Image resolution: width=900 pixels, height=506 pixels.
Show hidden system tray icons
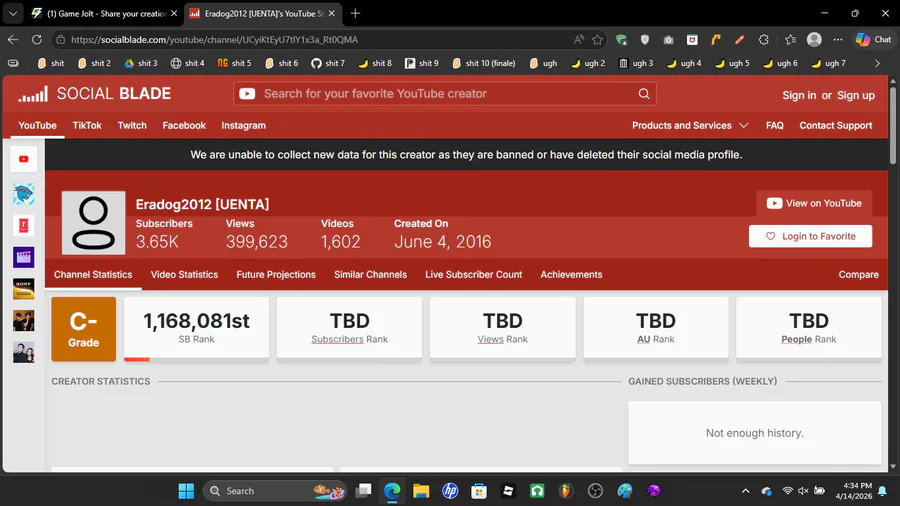click(x=745, y=491)
